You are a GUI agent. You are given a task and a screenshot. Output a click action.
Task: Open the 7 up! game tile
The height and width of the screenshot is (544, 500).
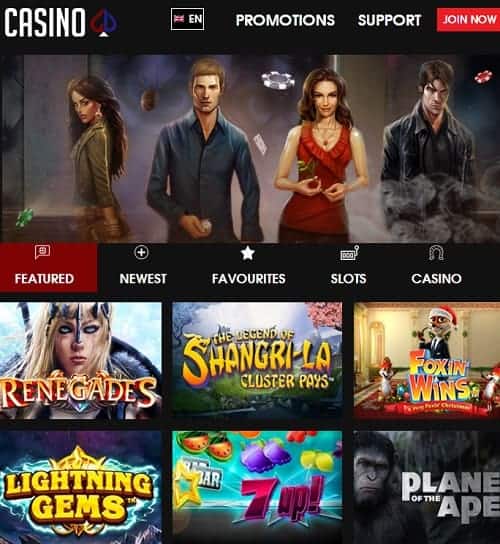[257, 487]
